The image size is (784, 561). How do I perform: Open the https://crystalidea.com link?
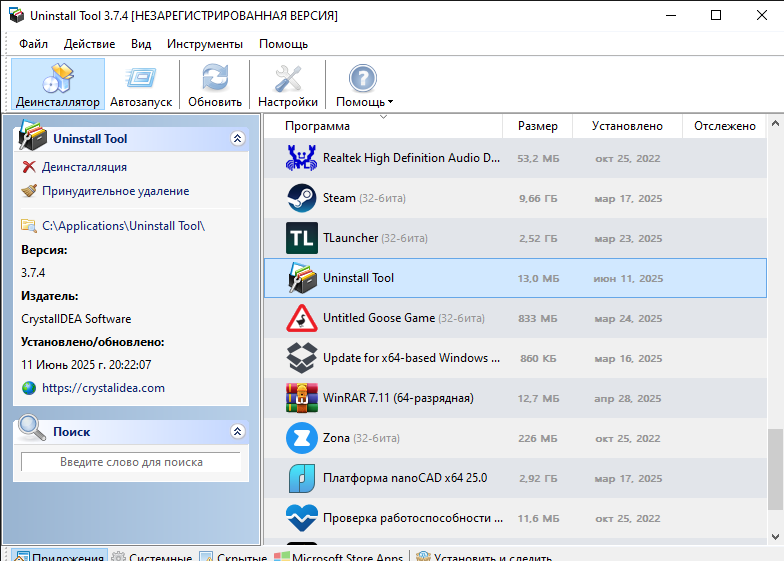pos(103,388)
